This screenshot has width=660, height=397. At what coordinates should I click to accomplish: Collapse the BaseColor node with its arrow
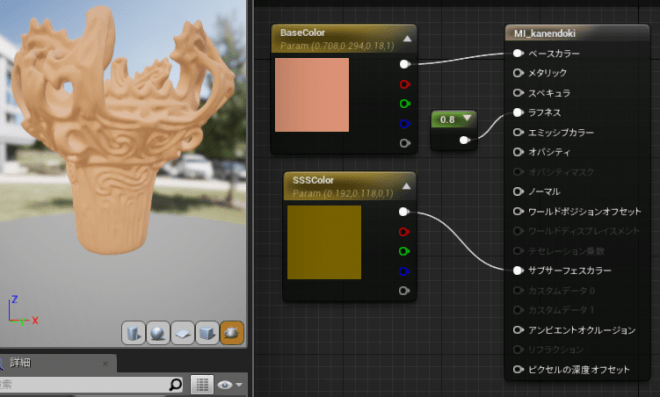(407, 39)
